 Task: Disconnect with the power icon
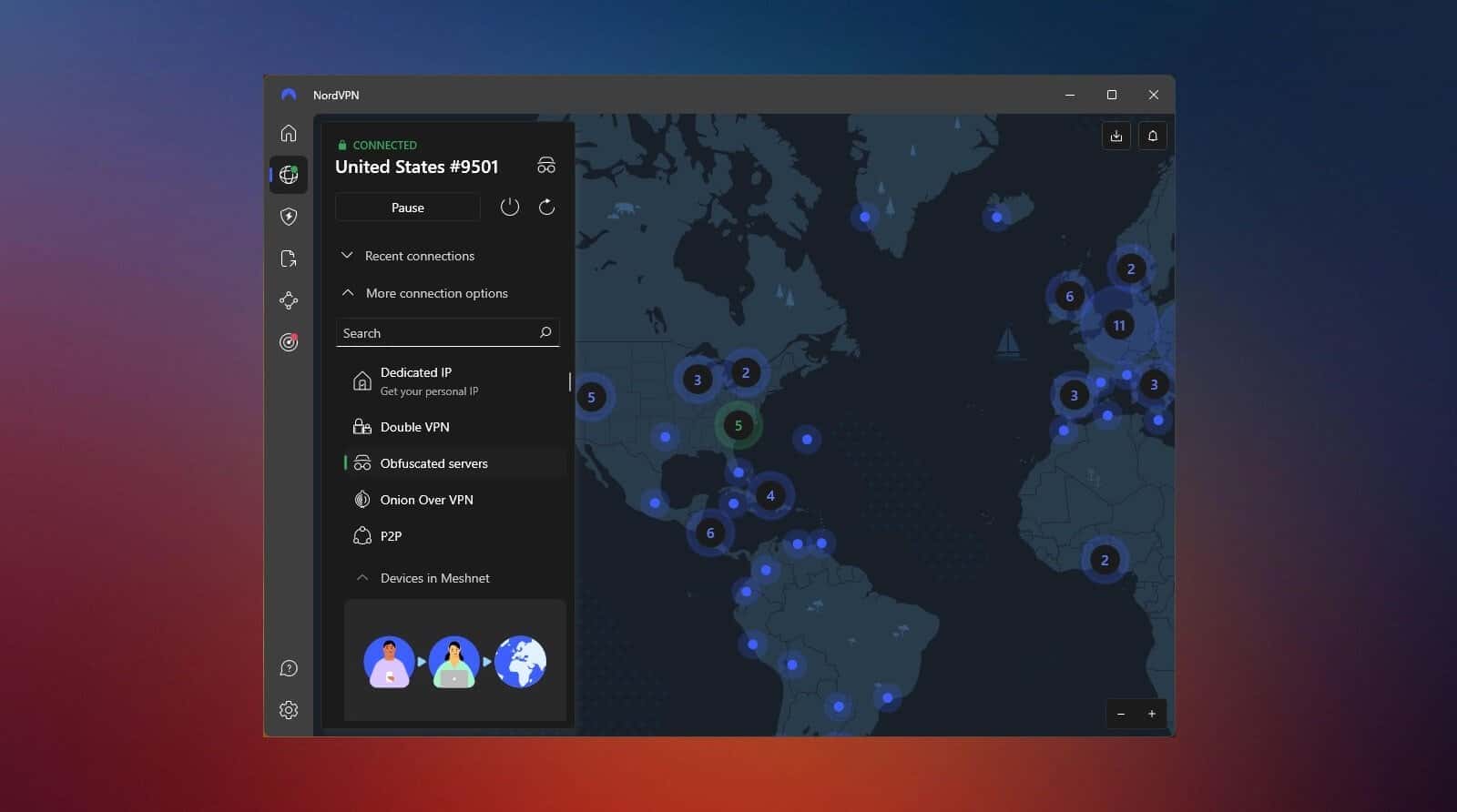[x=510, y=208]
